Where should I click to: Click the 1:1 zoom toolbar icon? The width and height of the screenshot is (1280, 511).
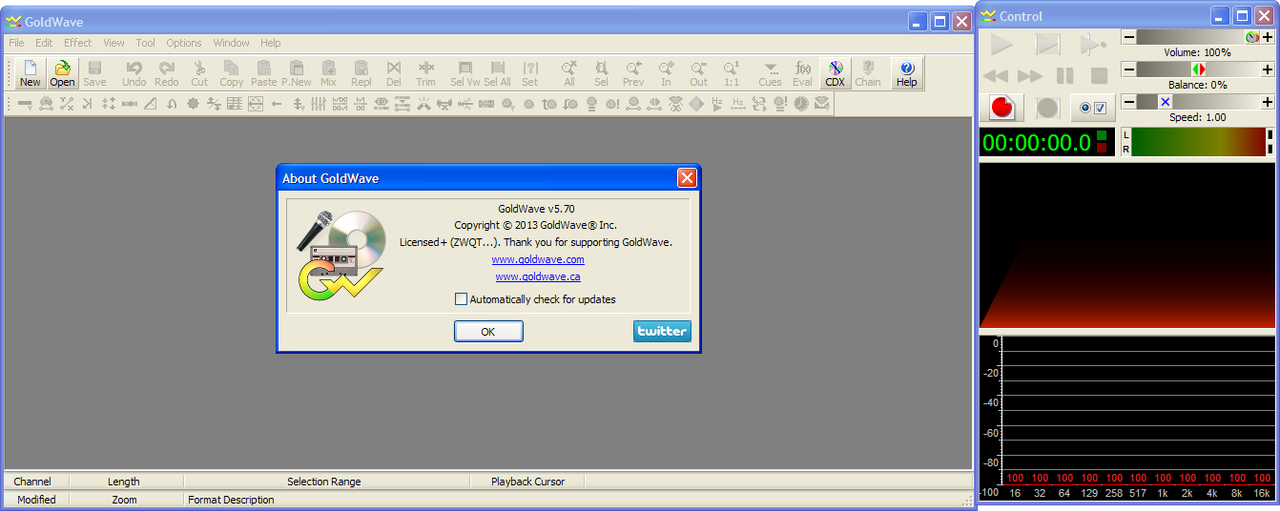(731, 73)
